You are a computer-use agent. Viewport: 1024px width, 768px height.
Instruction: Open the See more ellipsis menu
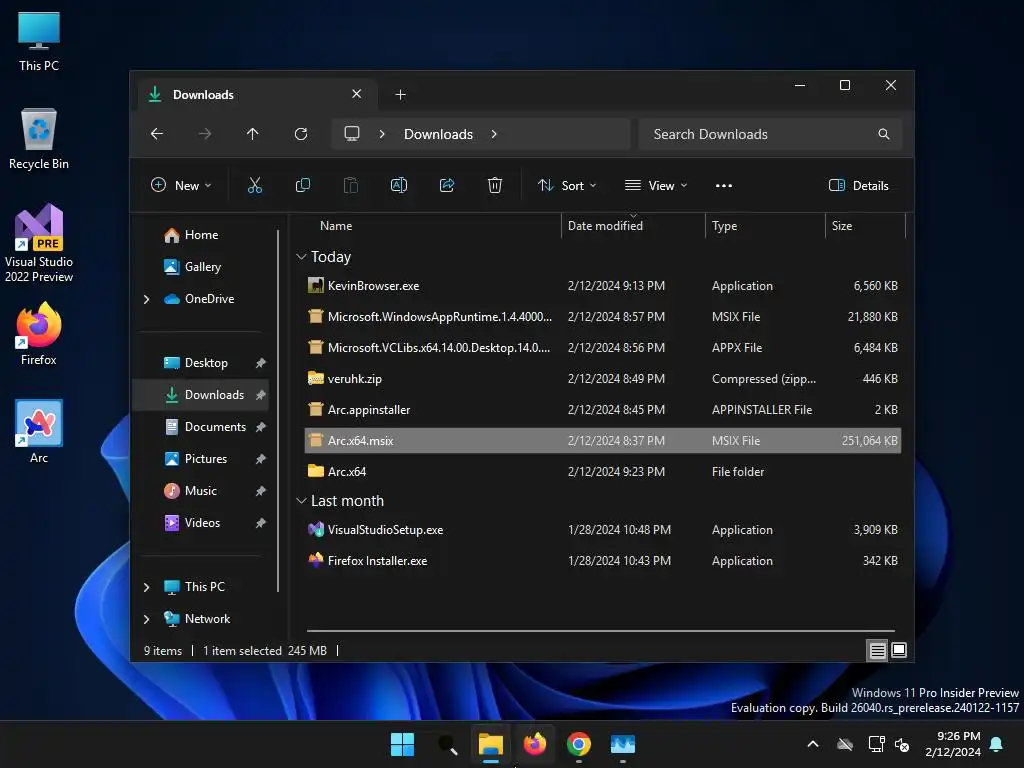click(x=724, y=185)
